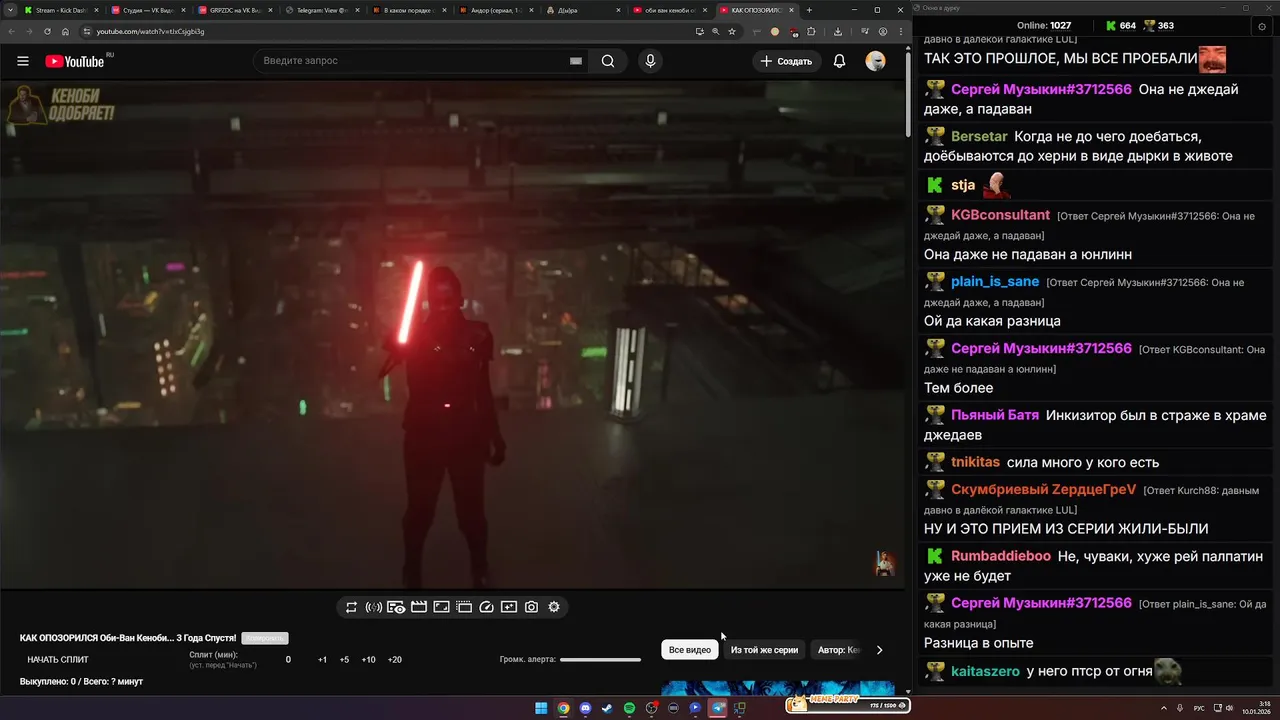Click the clapperboard cinema mode icon
Screen dimensions: 1280x720
point(419,607)
